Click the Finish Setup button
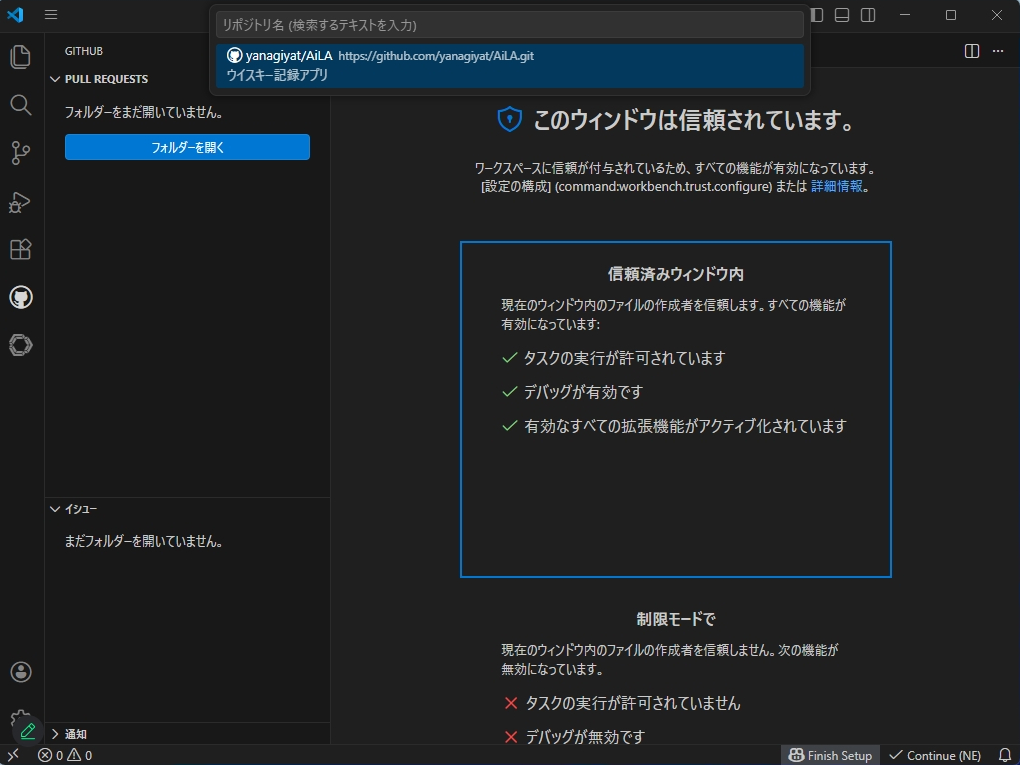This screenshot has width=1020, height=765. click(829, 755)
